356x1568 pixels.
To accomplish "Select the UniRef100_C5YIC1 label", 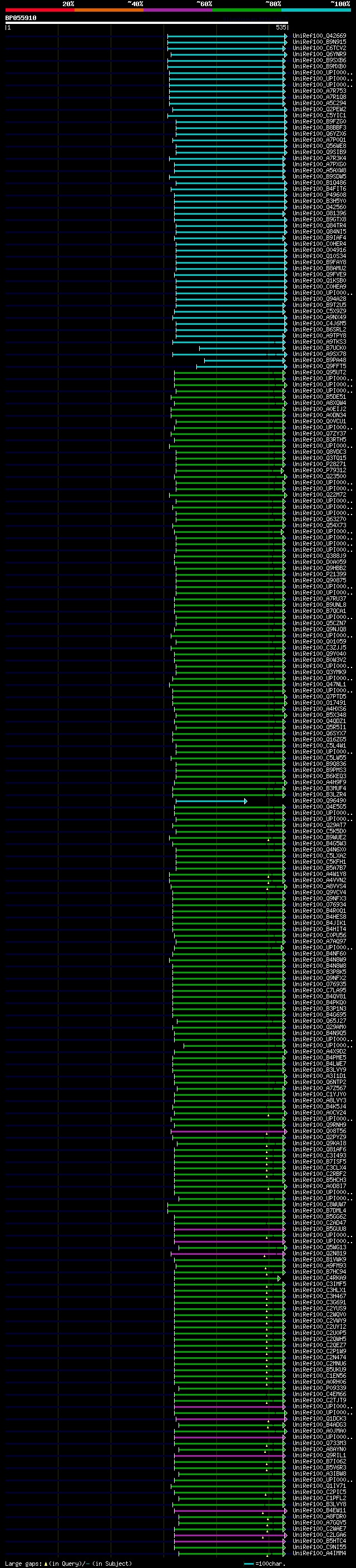I will [x=319, y=116].
